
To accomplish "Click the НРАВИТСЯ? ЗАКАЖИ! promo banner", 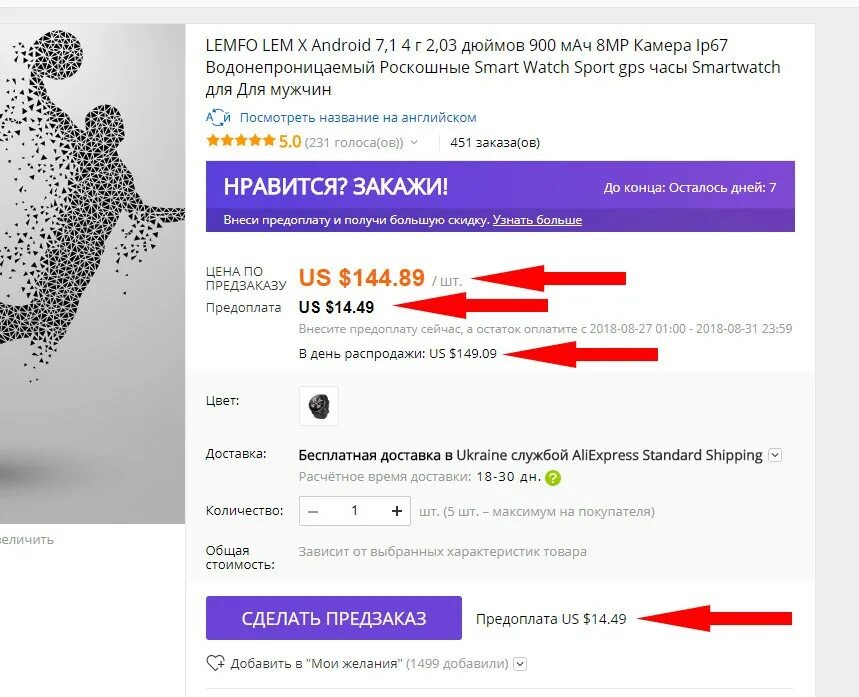I will coord(500,196).
